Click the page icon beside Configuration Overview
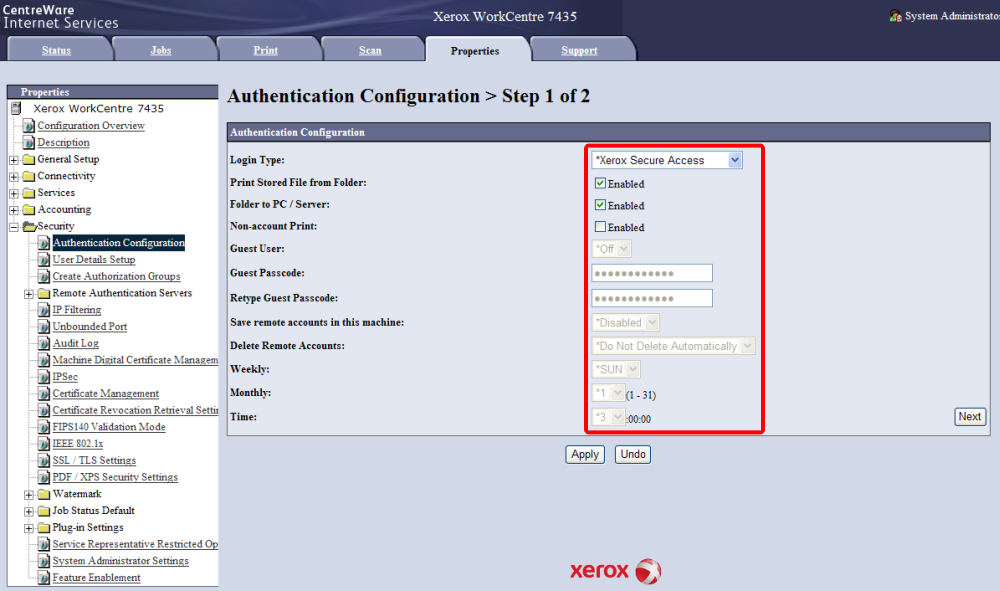The width and height of the screenshot is (1000, 591). [x=29, y=126]
